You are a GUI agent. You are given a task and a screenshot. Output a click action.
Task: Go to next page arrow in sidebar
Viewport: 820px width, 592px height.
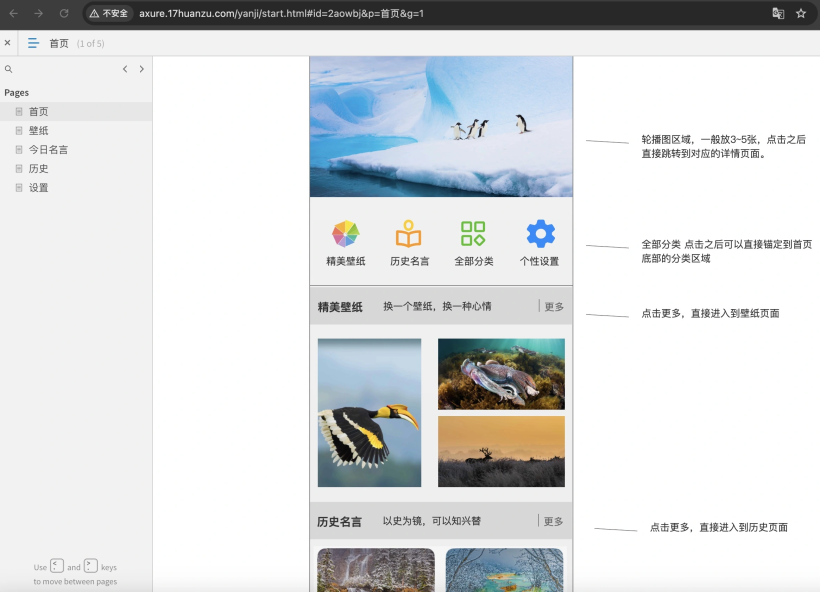point(141,69)
